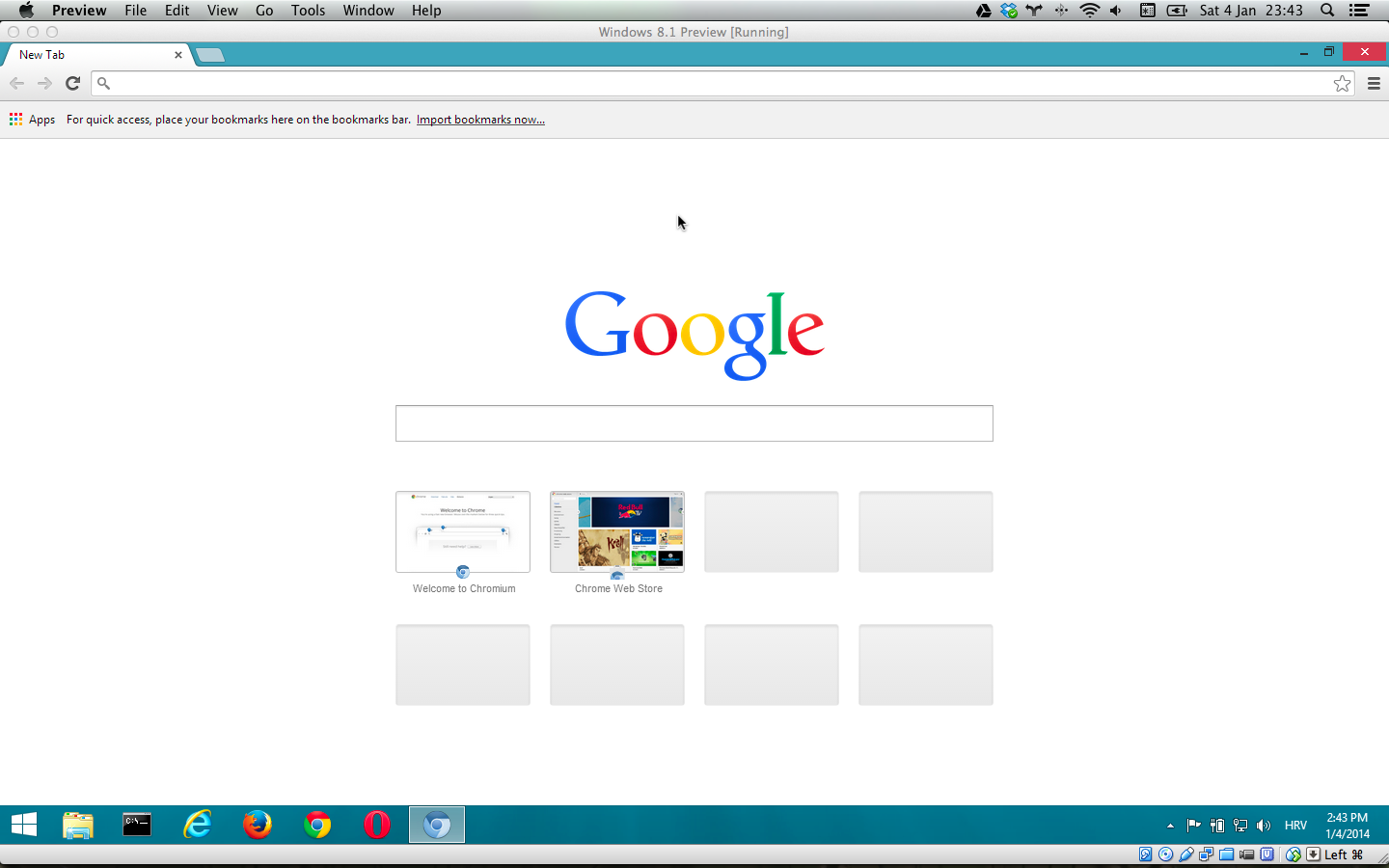The width and height of the screenshot is (1389, 868).
Task: Open the network tray icon
Action: click(1240, 826)
